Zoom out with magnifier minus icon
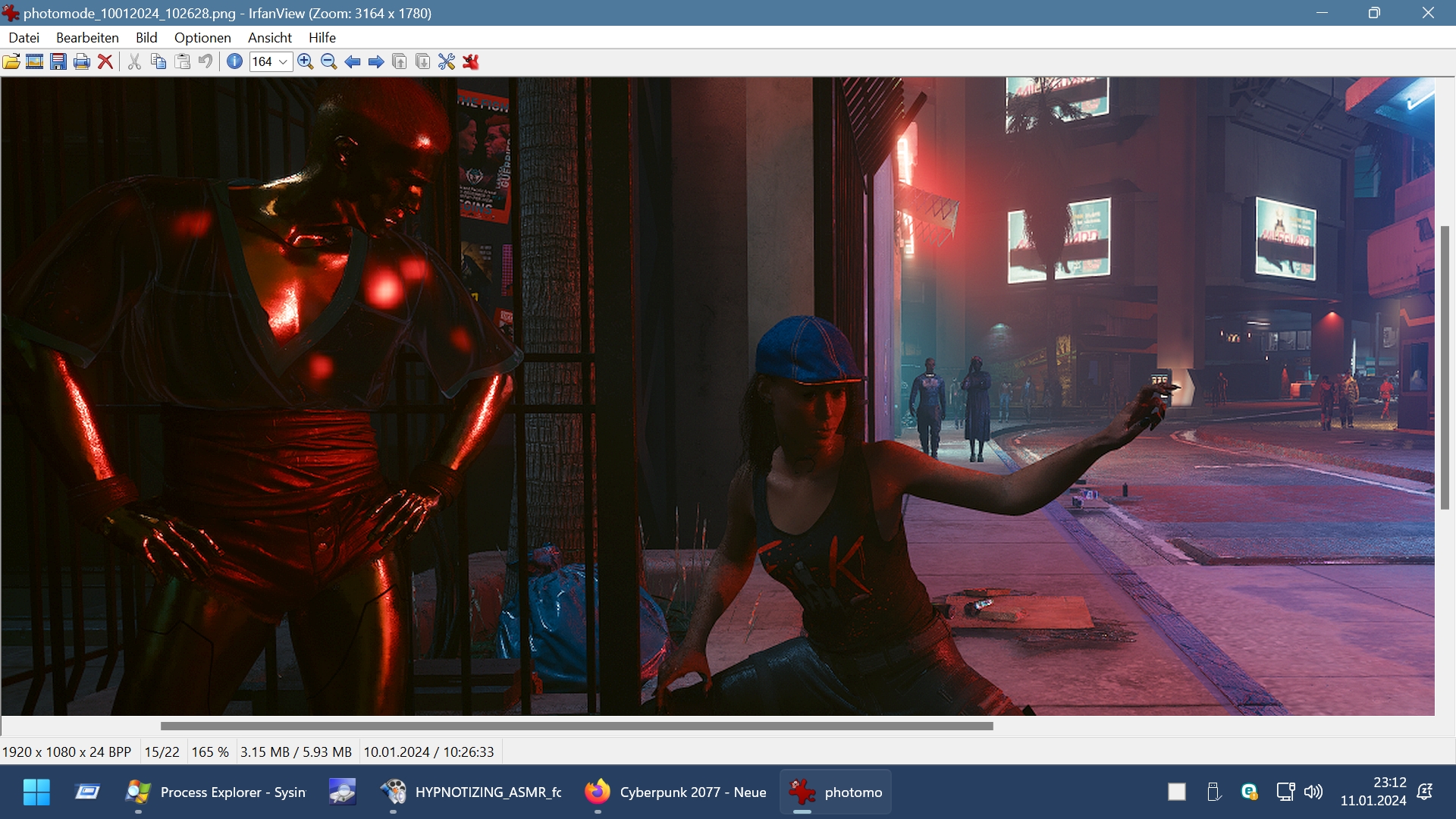This screenshot has width=1456, height=819. coord(329,61)
